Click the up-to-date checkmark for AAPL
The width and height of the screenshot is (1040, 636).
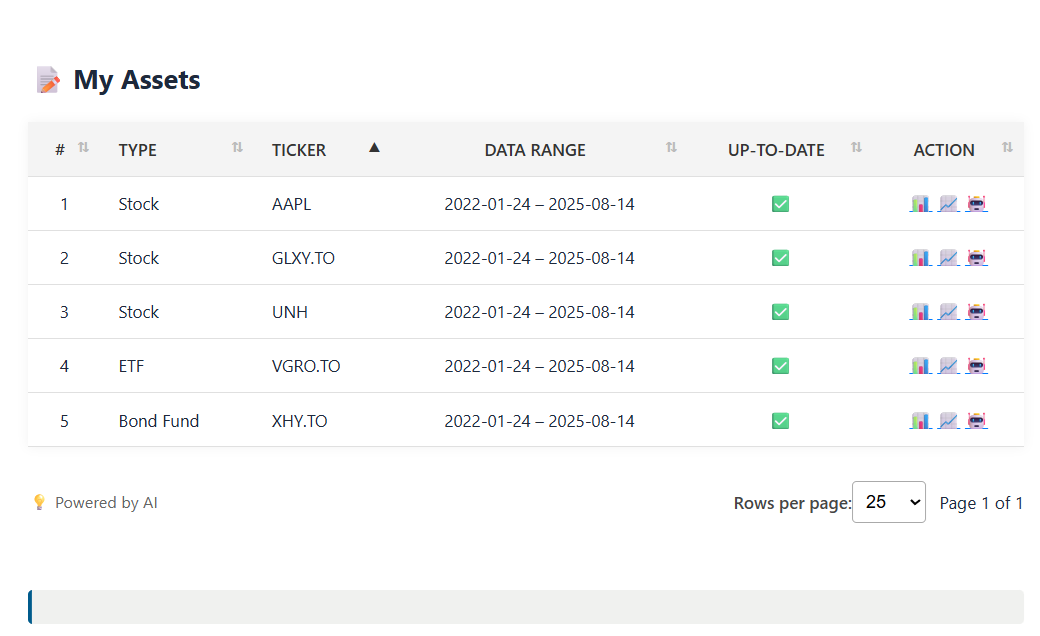pyautogui.click(x=781, y=204)
